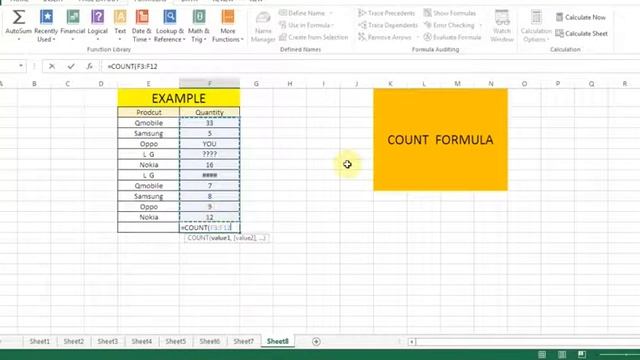Expand Define Name dropdown arrow

click(330, 13)
